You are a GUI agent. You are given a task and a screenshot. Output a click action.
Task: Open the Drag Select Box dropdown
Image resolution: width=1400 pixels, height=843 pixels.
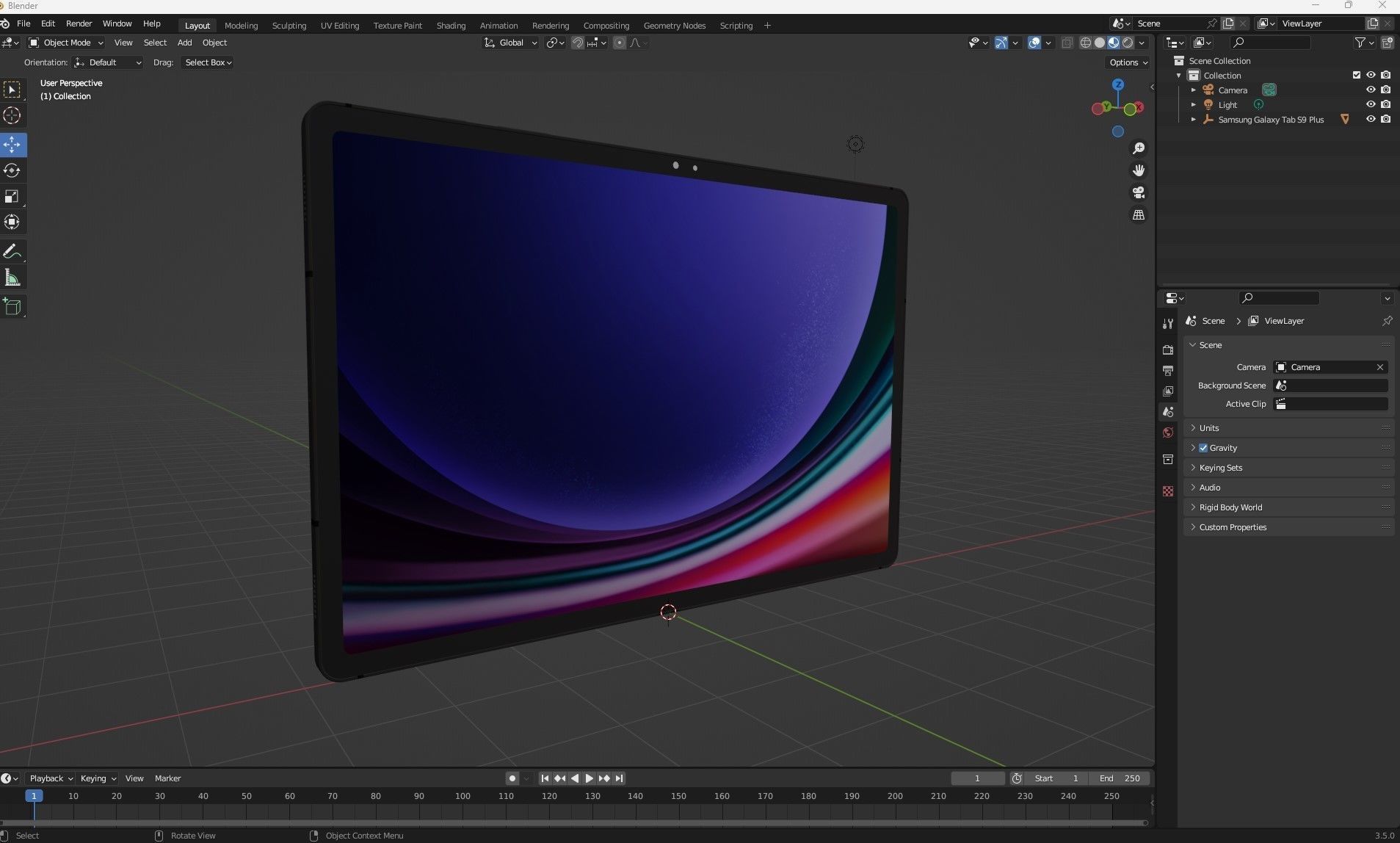[207, 62]
